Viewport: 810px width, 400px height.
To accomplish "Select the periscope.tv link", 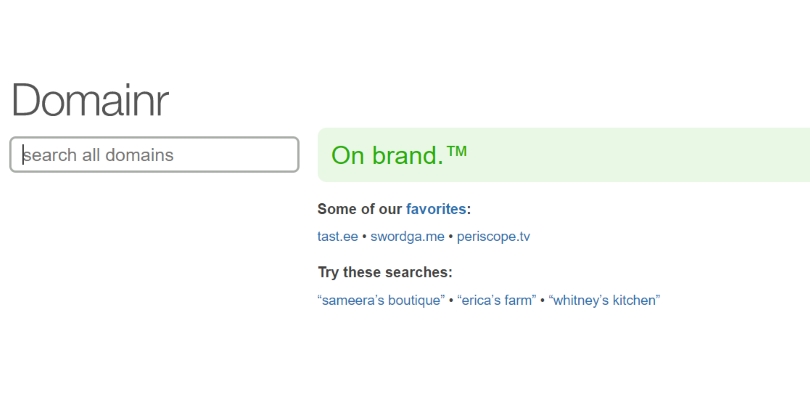I will point(493,237).
